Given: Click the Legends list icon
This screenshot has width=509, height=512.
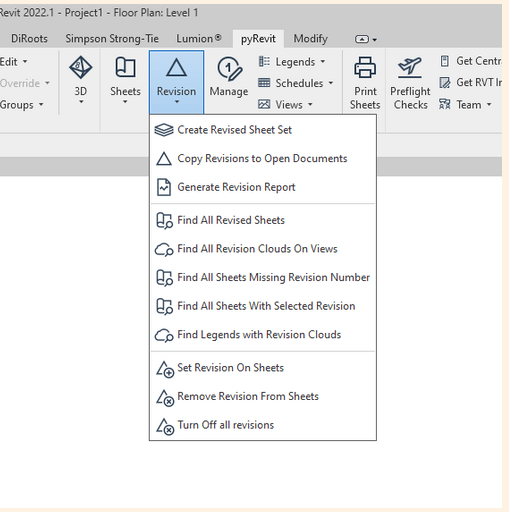Looking at the screenshot, I should click(x=264, y=61).
